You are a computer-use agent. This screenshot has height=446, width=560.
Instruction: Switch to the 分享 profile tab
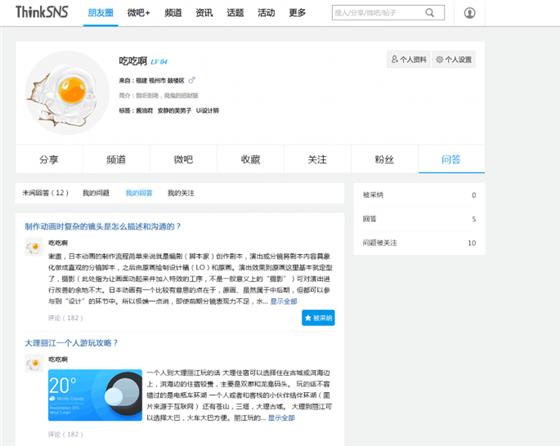pyautogui.click(x=49, y=159)
